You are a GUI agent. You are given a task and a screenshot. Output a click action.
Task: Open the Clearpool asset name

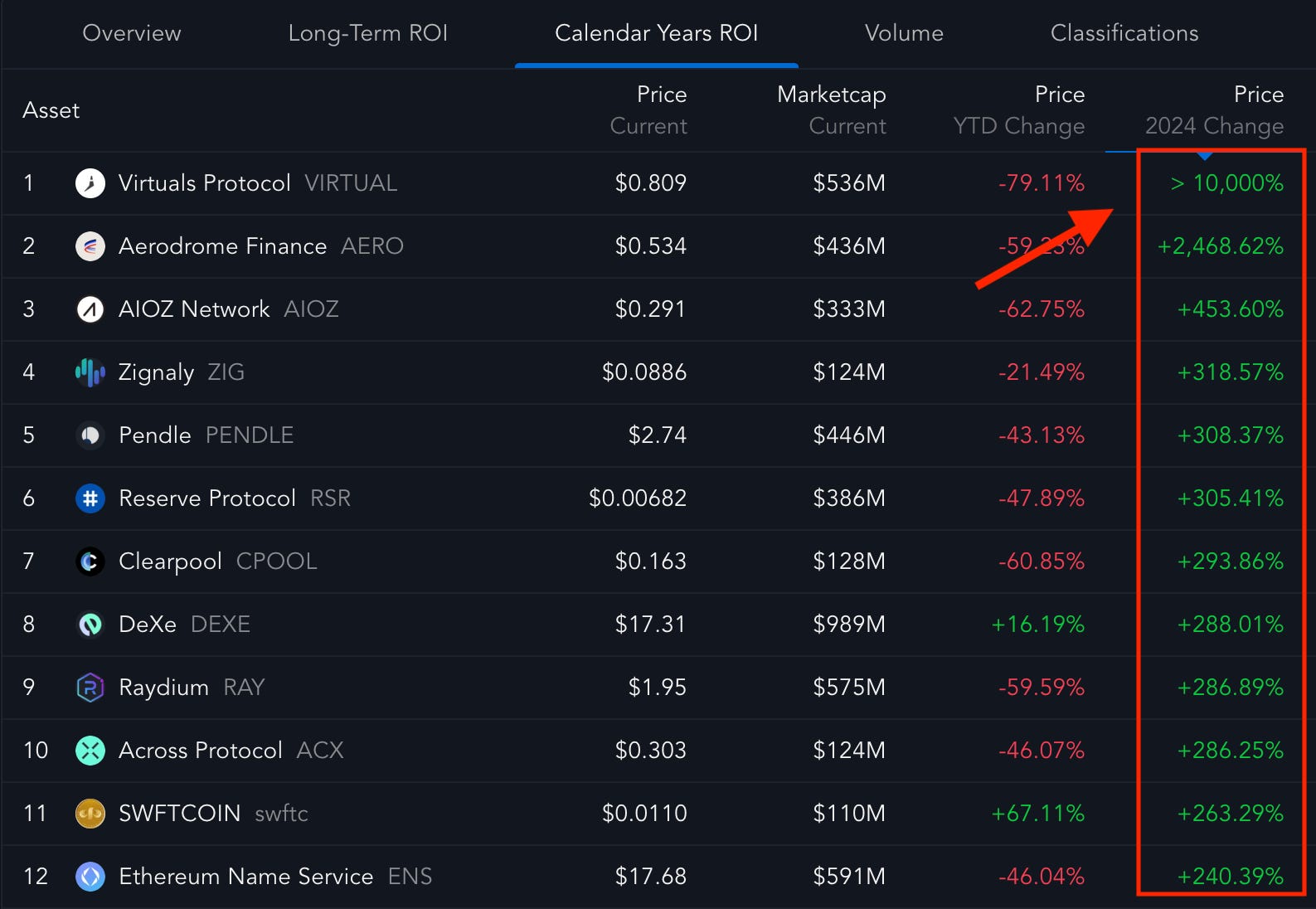pos(170,561)
